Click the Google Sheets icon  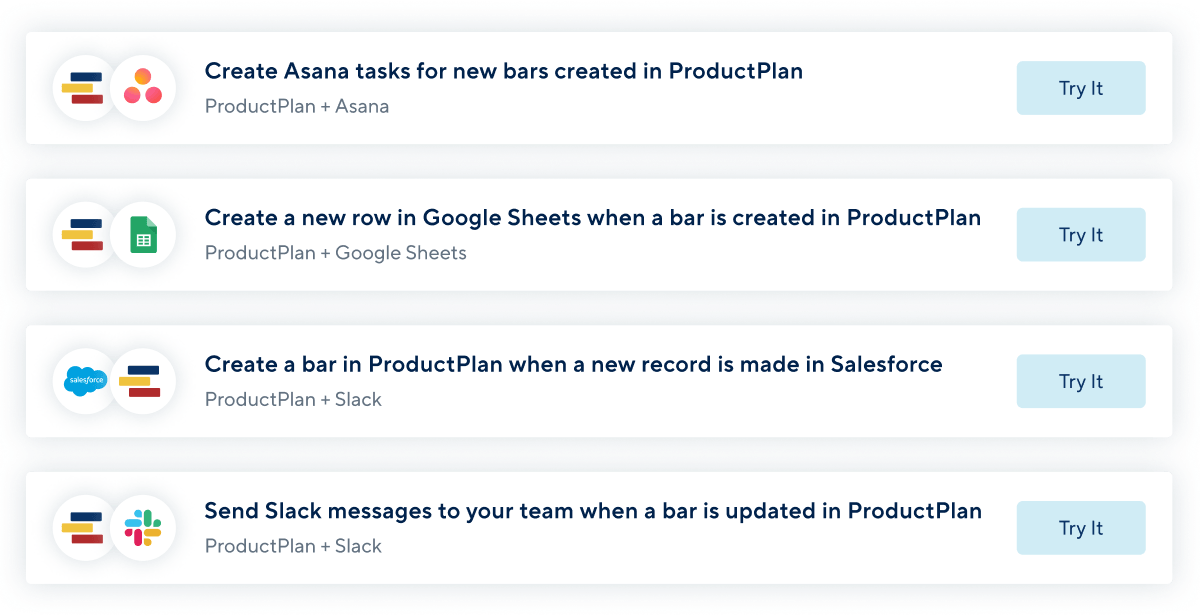pos(143,235)
